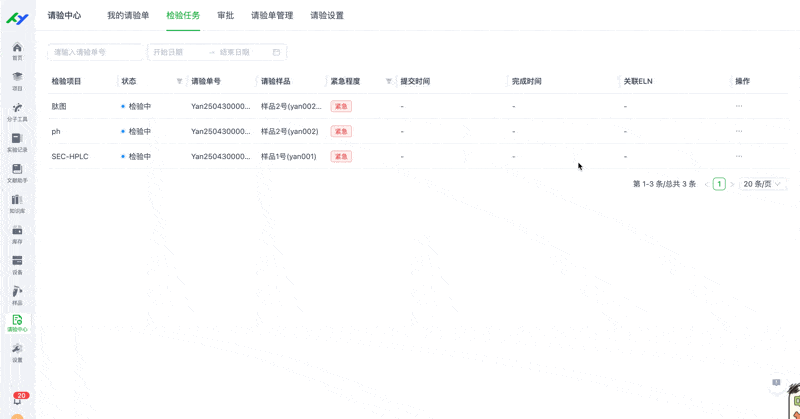Select the 请验中心 sidebar icon
Viewport: 800px width, 419px height.
[17, 324]
